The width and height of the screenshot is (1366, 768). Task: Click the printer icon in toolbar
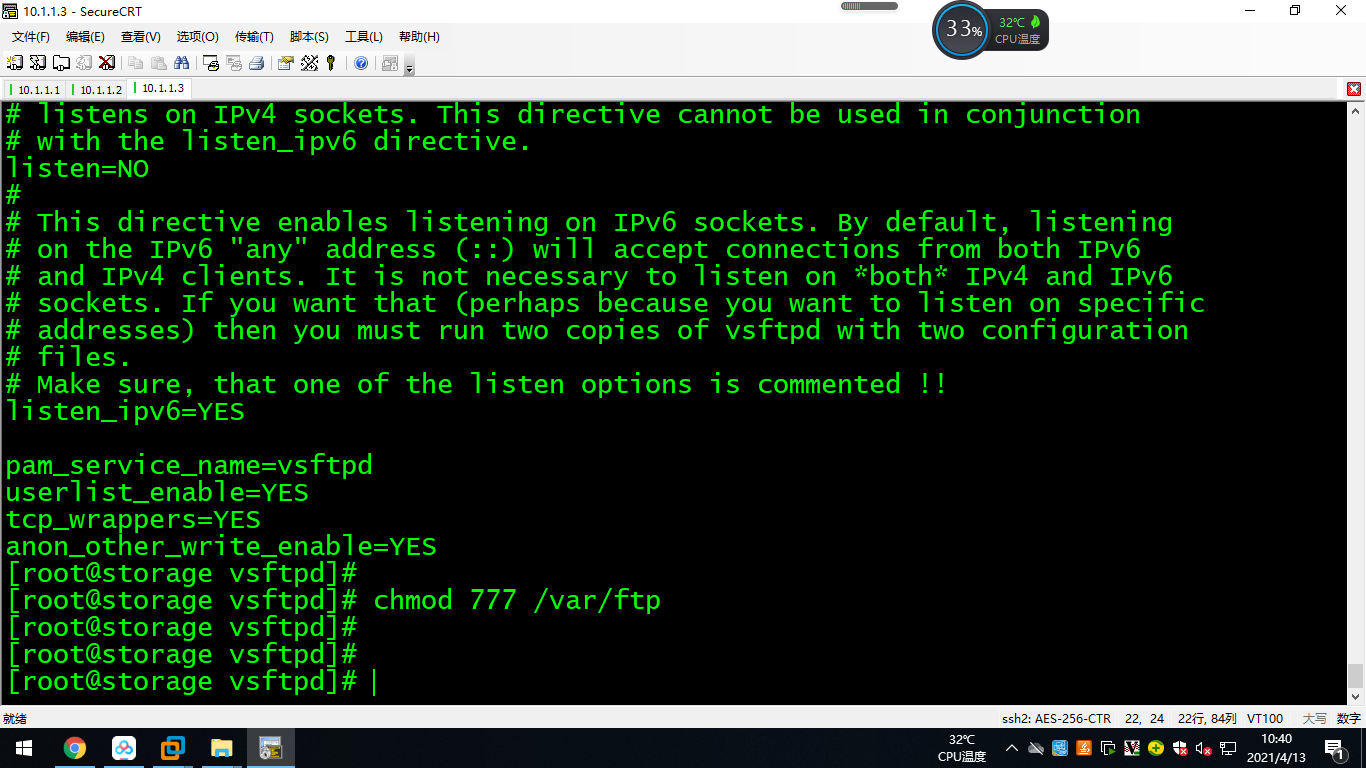[x=257, y=63]
